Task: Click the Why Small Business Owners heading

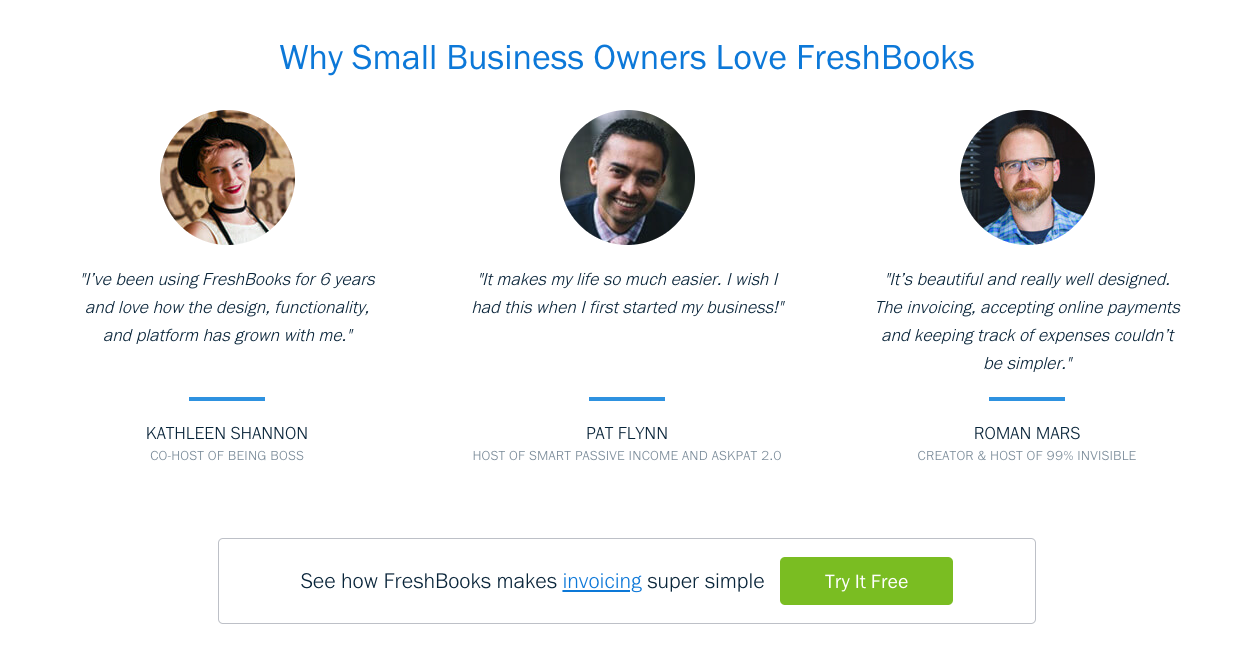Action: (627, 58)
